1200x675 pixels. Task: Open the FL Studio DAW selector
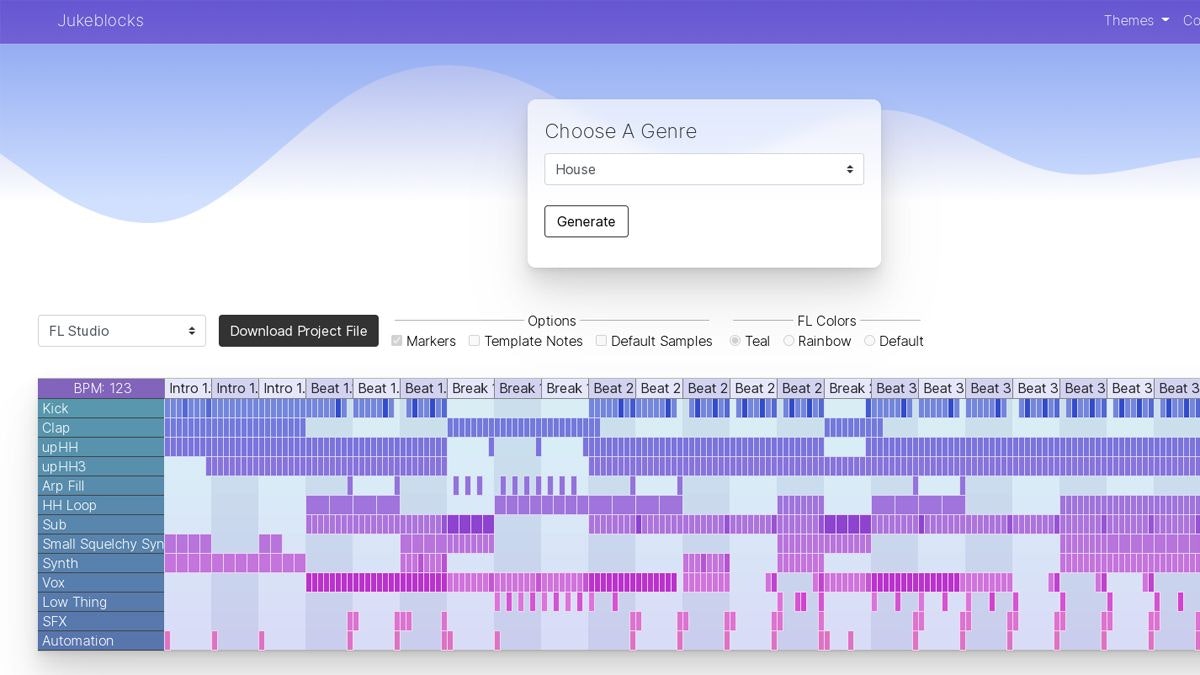click(122, 331)
